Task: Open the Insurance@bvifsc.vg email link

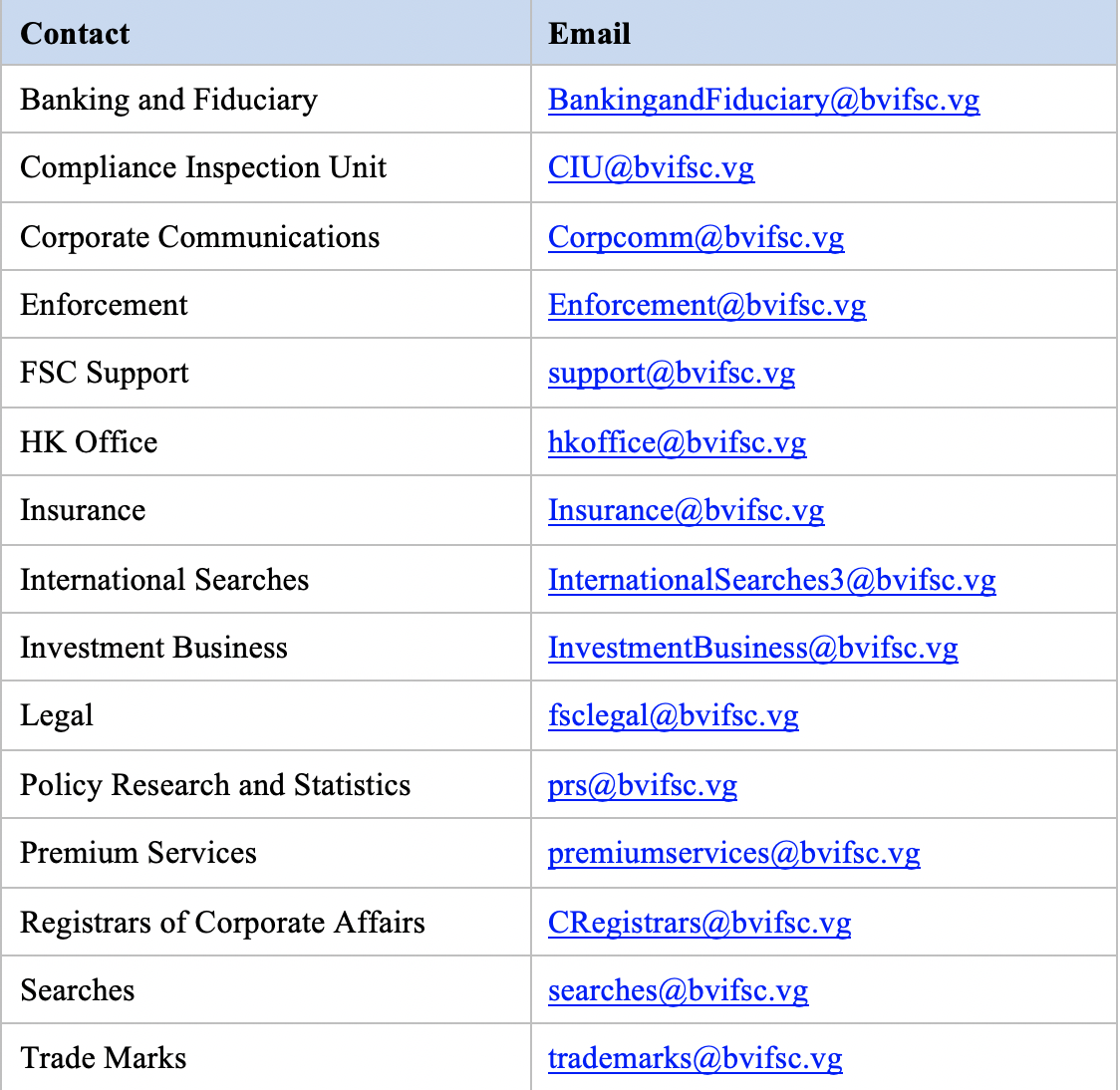Action: pyautogui.click(x=686, y=510)
